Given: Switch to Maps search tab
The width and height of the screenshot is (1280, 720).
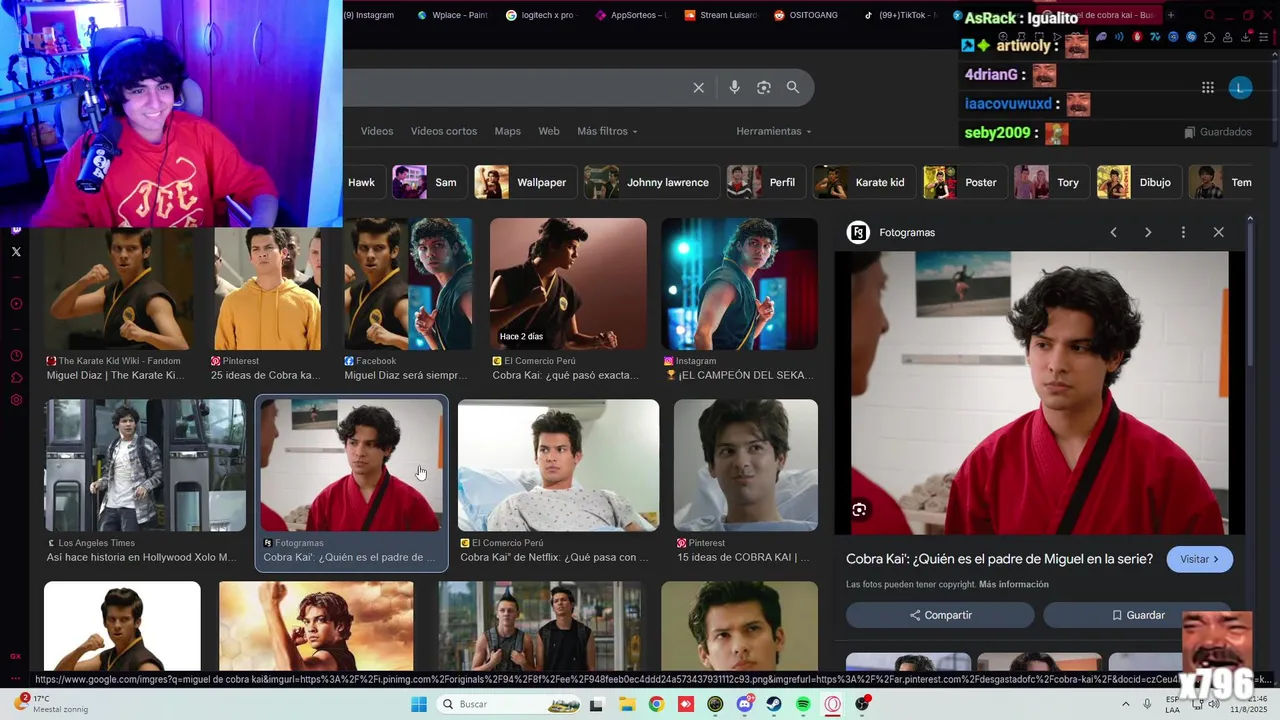Looking at the screenshot, I should click(x=508, y=131).
